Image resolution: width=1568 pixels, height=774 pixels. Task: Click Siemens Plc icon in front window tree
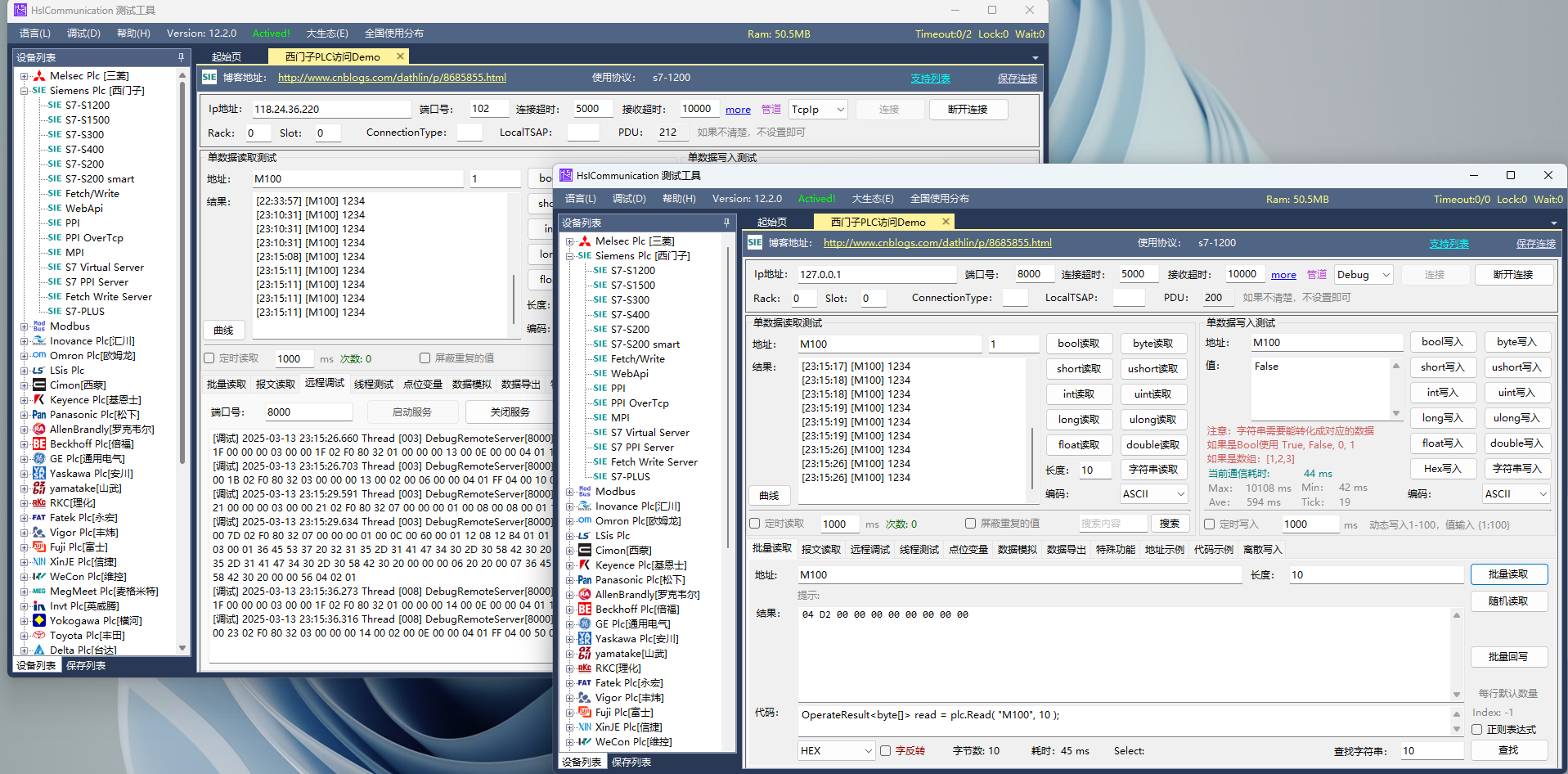pos(585,256)
